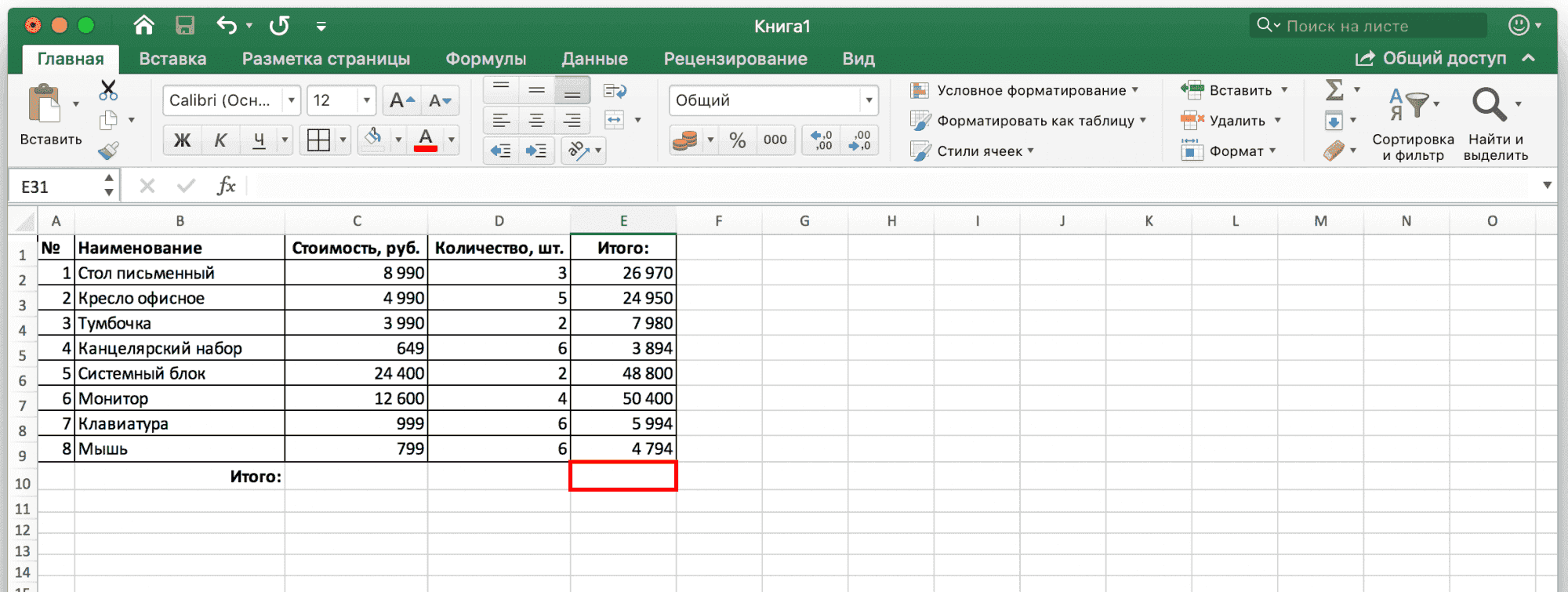The height and width of the screenshot is (592, 1568).
Task: Align text left
Action: 501,120
